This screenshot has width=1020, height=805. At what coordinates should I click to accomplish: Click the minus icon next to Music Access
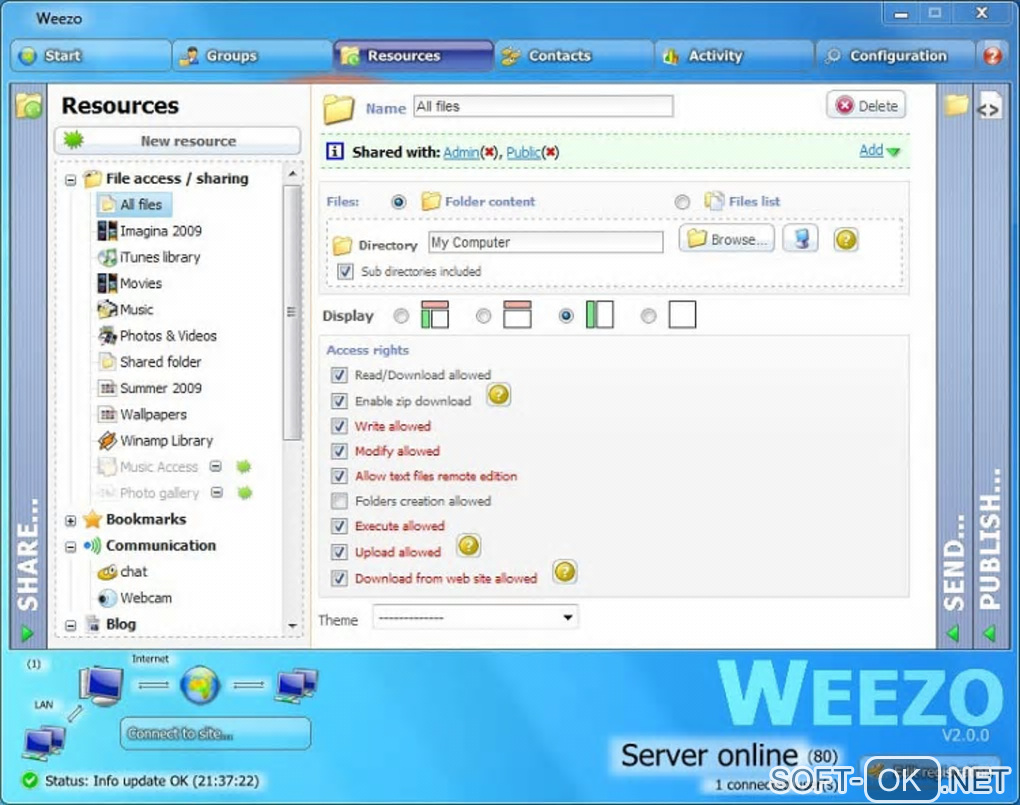click(215, 466)
